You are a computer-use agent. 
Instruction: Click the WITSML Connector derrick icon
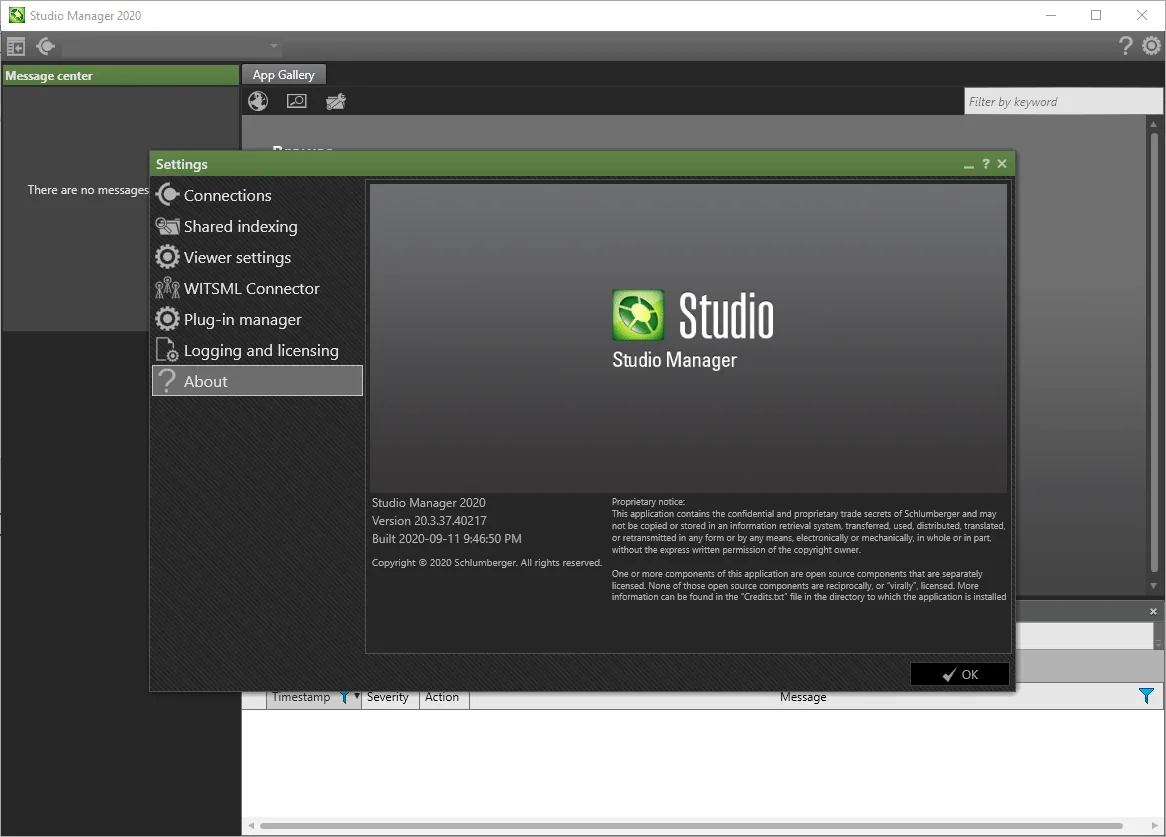[167, 288]
